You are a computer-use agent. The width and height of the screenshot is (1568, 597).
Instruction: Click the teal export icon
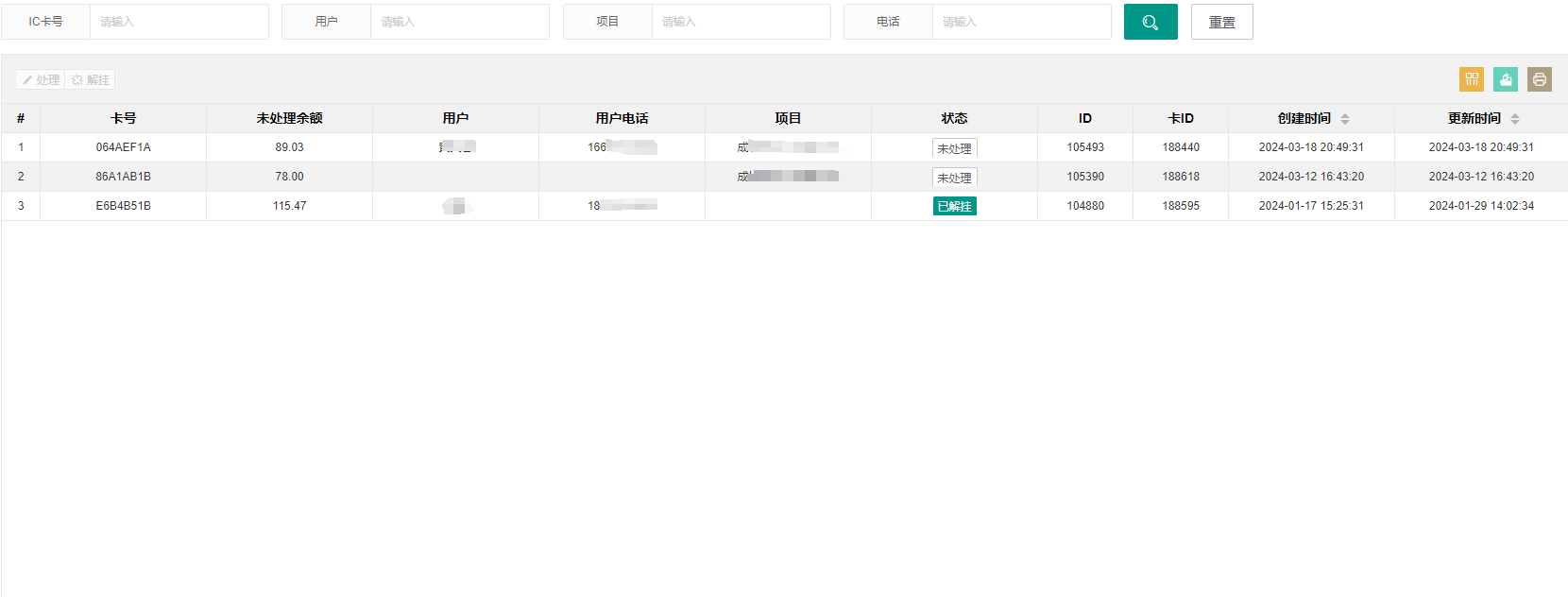tap(1506, 79)
